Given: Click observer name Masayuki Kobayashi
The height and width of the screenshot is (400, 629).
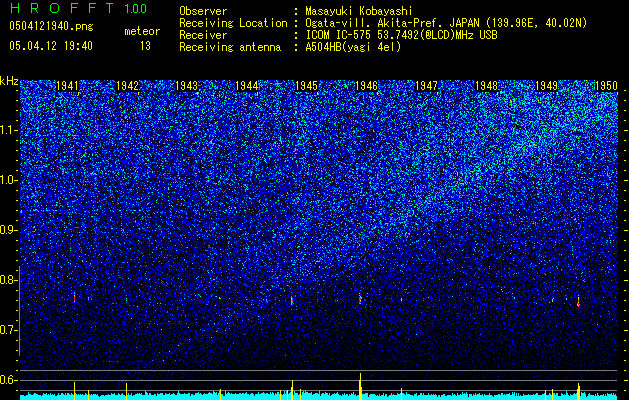Looking at the screenshot, I should [358, 11].
